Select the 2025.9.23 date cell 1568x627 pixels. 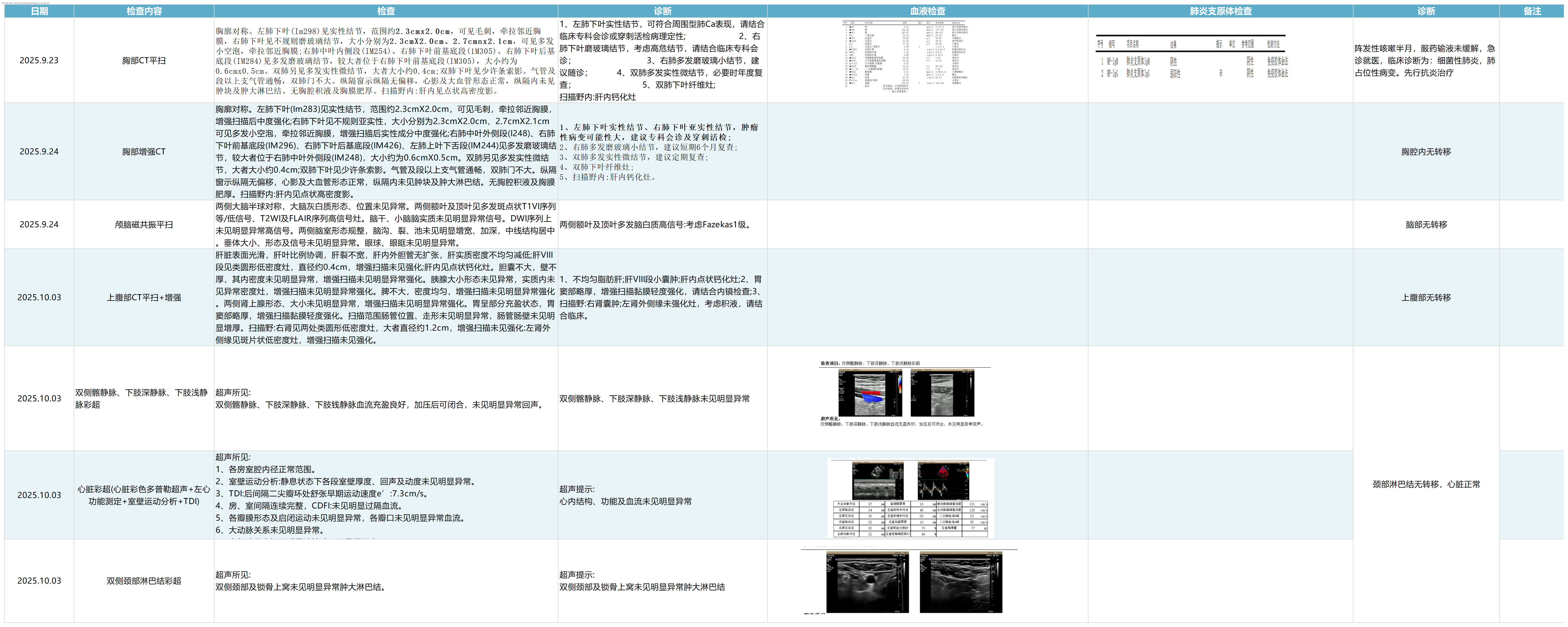tap(39, 60)
